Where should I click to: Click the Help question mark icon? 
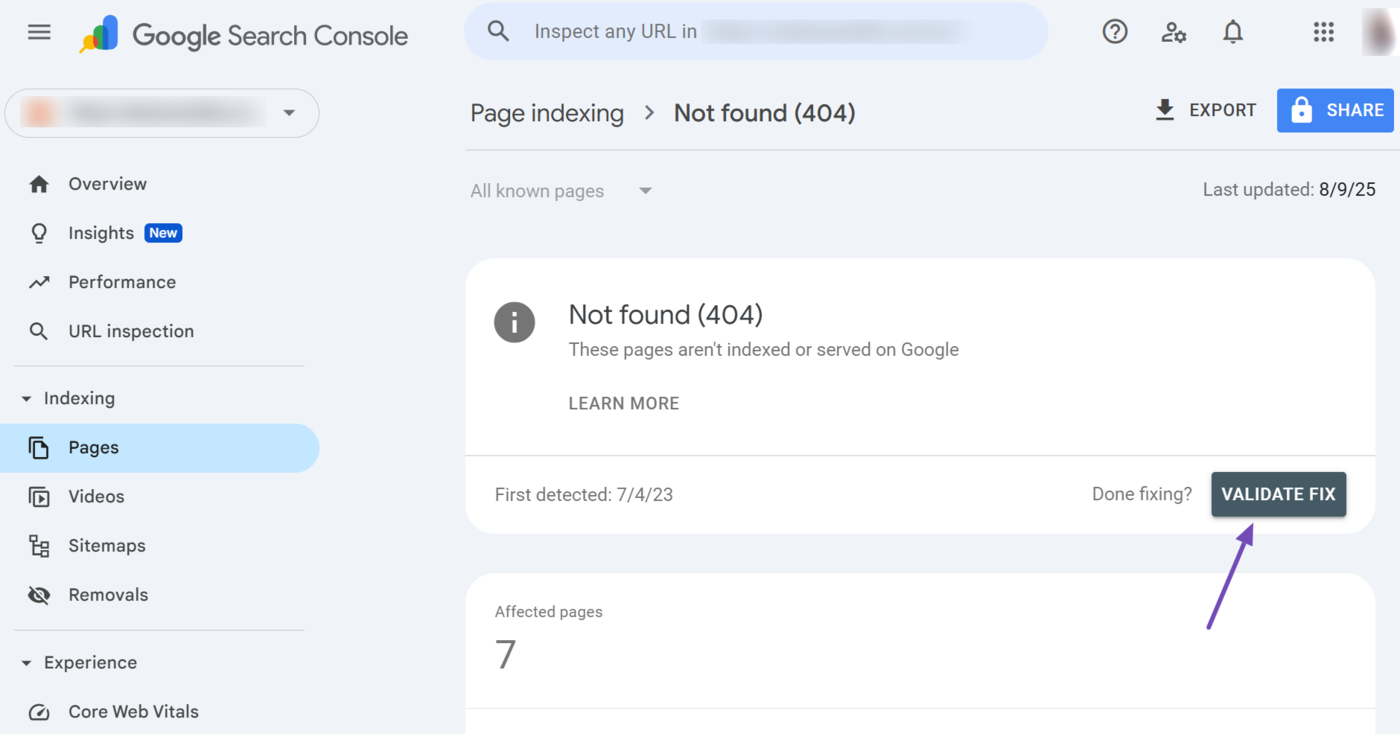click(x=1115, y=32)
